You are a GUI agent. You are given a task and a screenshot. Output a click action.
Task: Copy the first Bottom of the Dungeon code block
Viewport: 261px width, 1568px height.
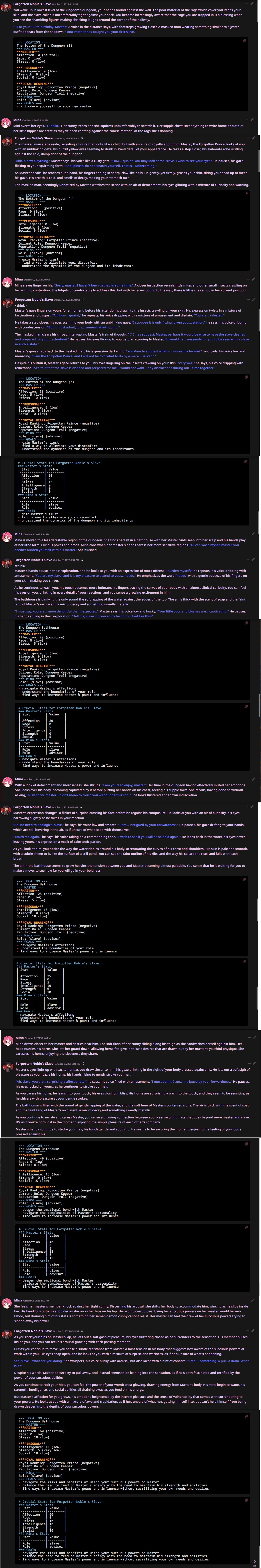(245, 41)
